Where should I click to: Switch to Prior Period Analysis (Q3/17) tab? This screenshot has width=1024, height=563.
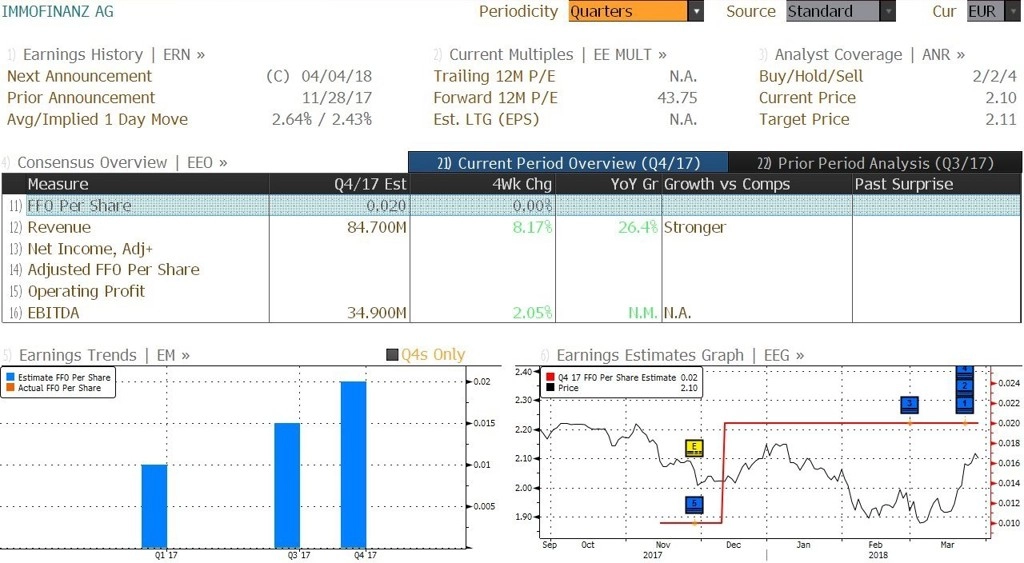[874, 163]
